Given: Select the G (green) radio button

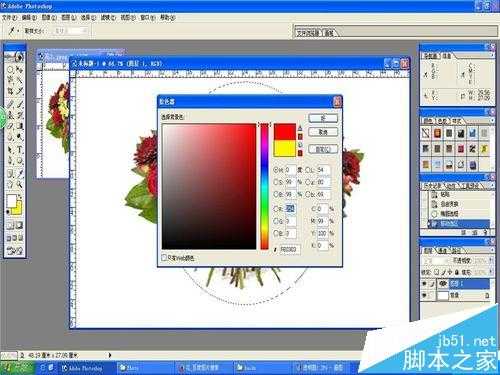Looking at the screenshot, I should click(x=276, y=221).
